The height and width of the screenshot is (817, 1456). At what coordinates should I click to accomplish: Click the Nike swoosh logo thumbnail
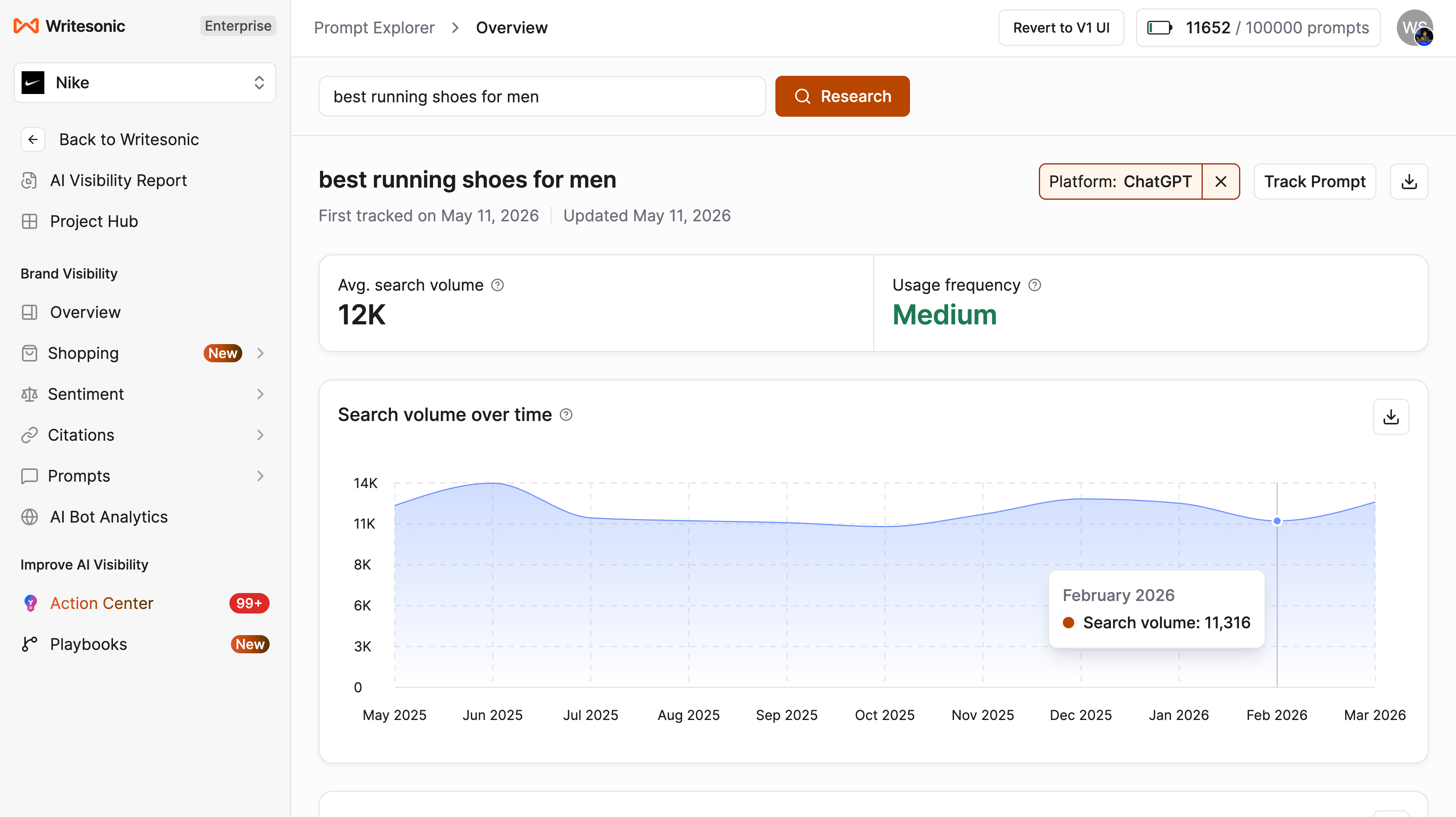point(33,83)
